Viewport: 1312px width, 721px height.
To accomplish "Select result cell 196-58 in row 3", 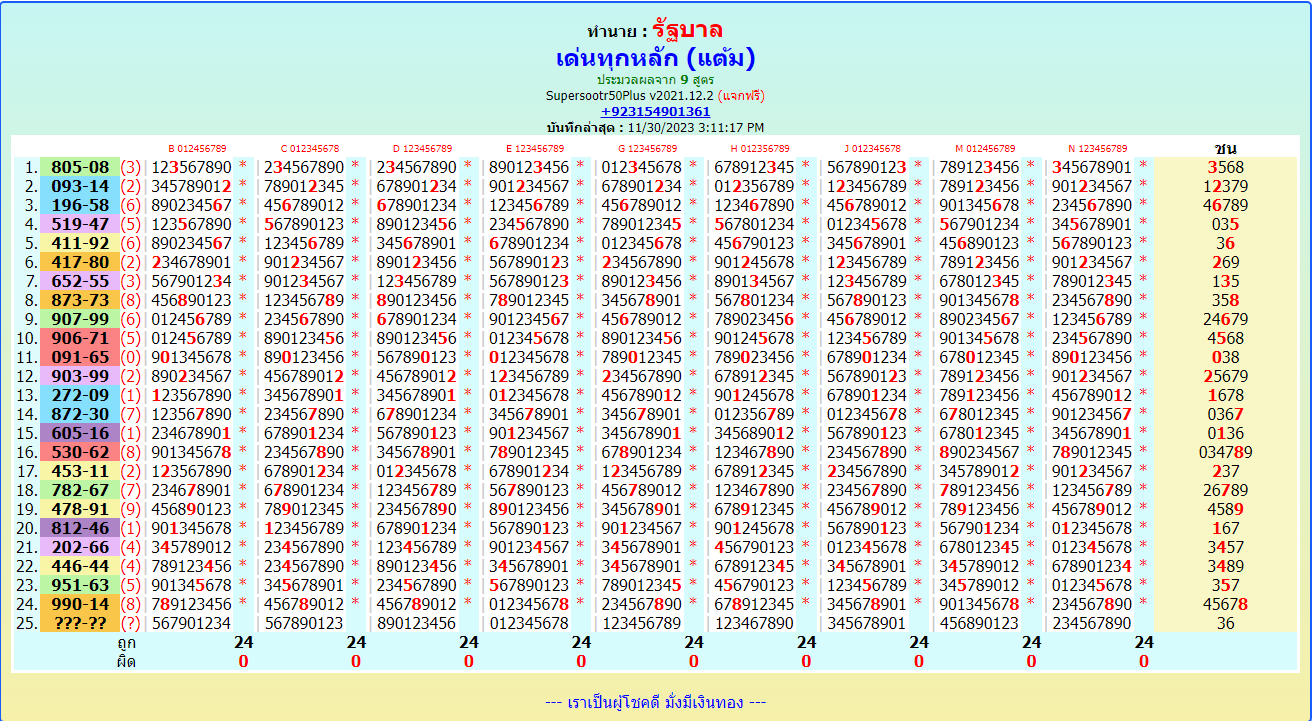I will [80, 205].
